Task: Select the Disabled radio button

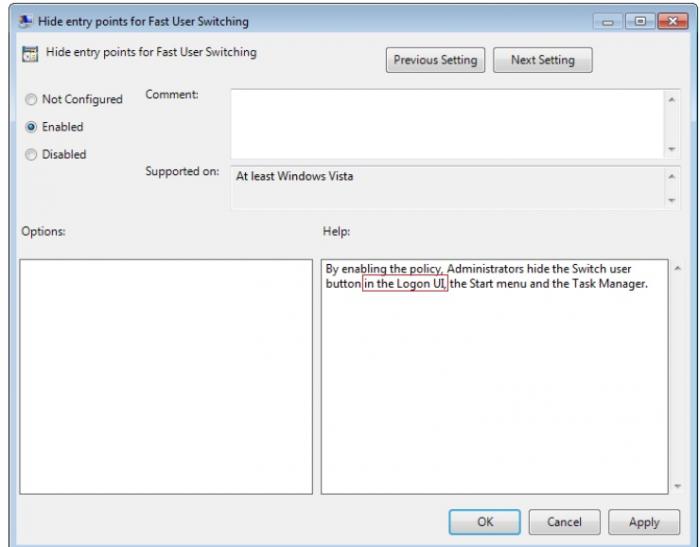Action: click(x=30, y=155)
